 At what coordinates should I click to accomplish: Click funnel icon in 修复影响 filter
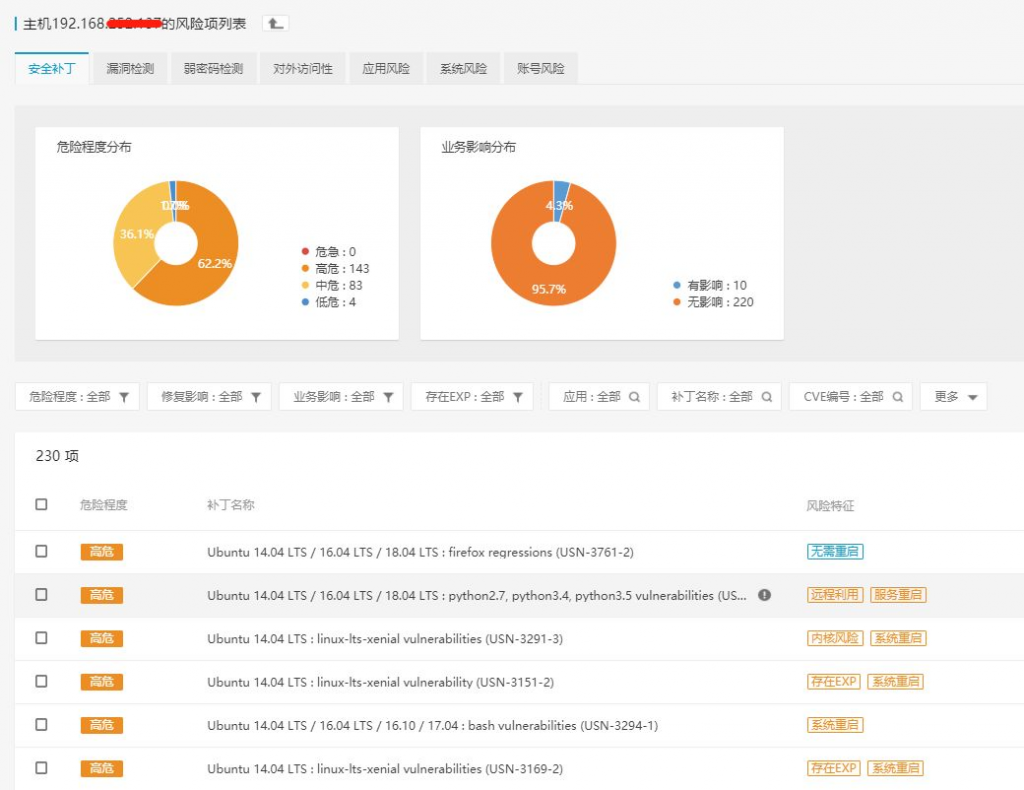(256, 397)
